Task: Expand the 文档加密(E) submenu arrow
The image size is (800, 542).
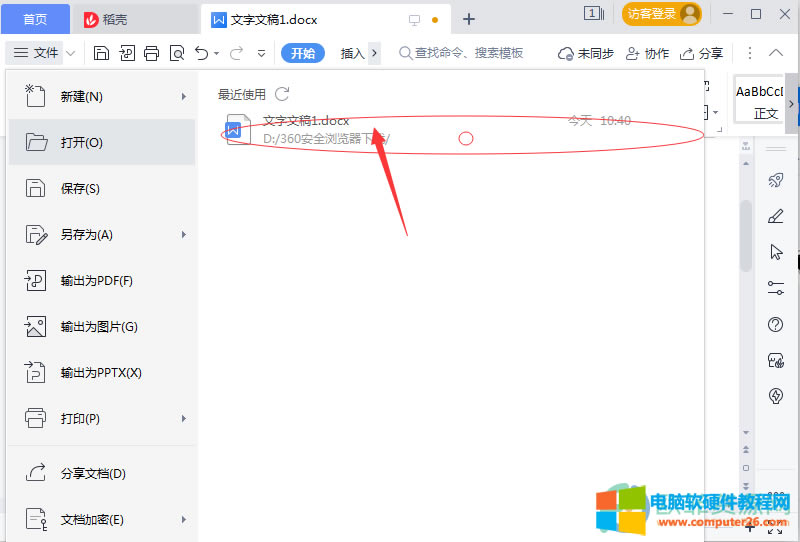Action: [x=184, y=520]
